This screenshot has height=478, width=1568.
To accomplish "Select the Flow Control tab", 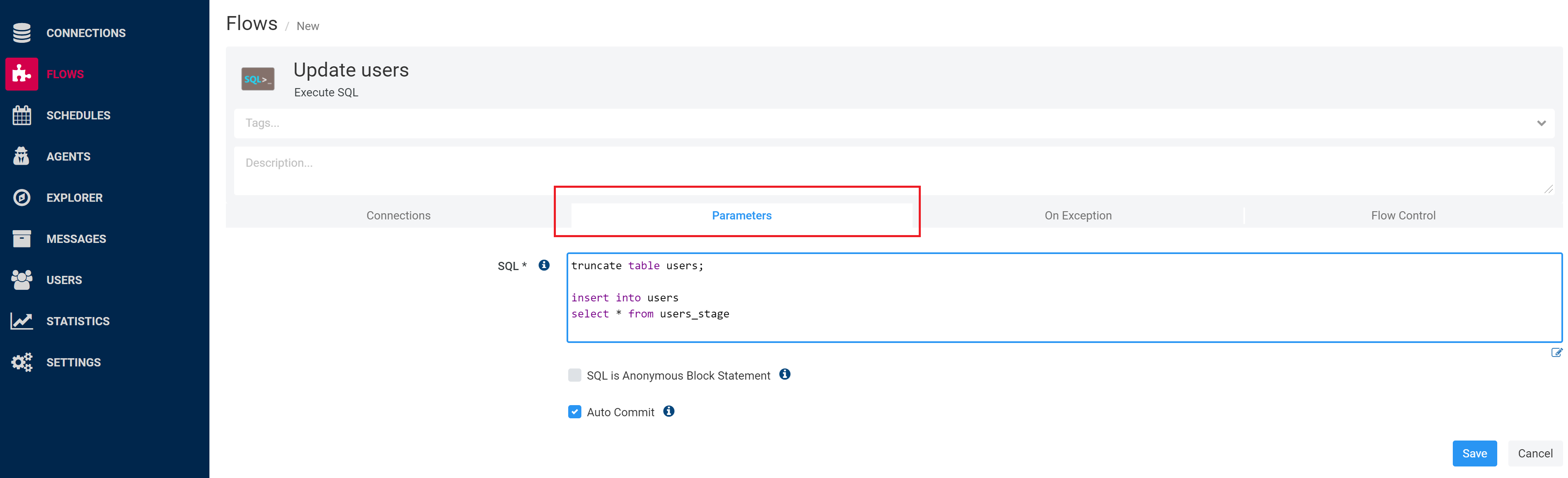I will tap(1403, 215).
